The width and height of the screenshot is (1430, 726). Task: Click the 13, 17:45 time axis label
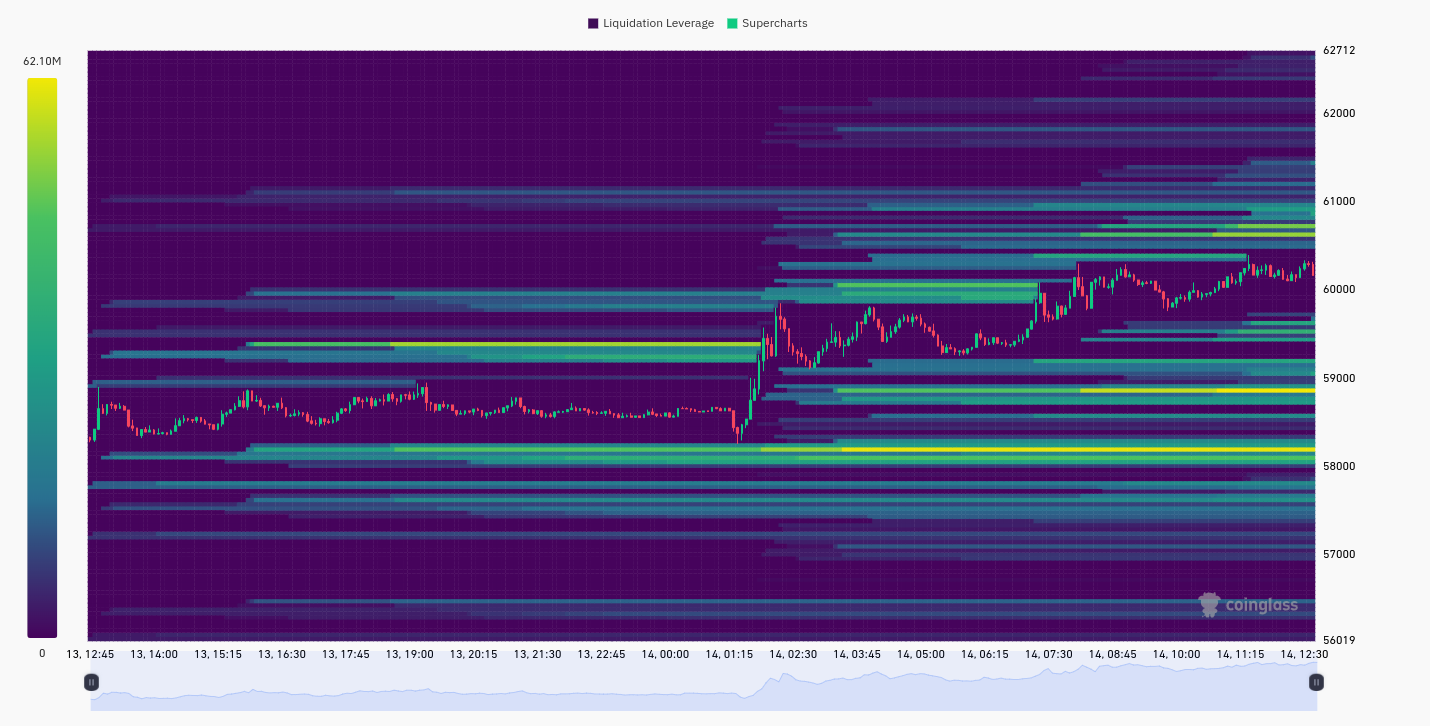[346, 654]
